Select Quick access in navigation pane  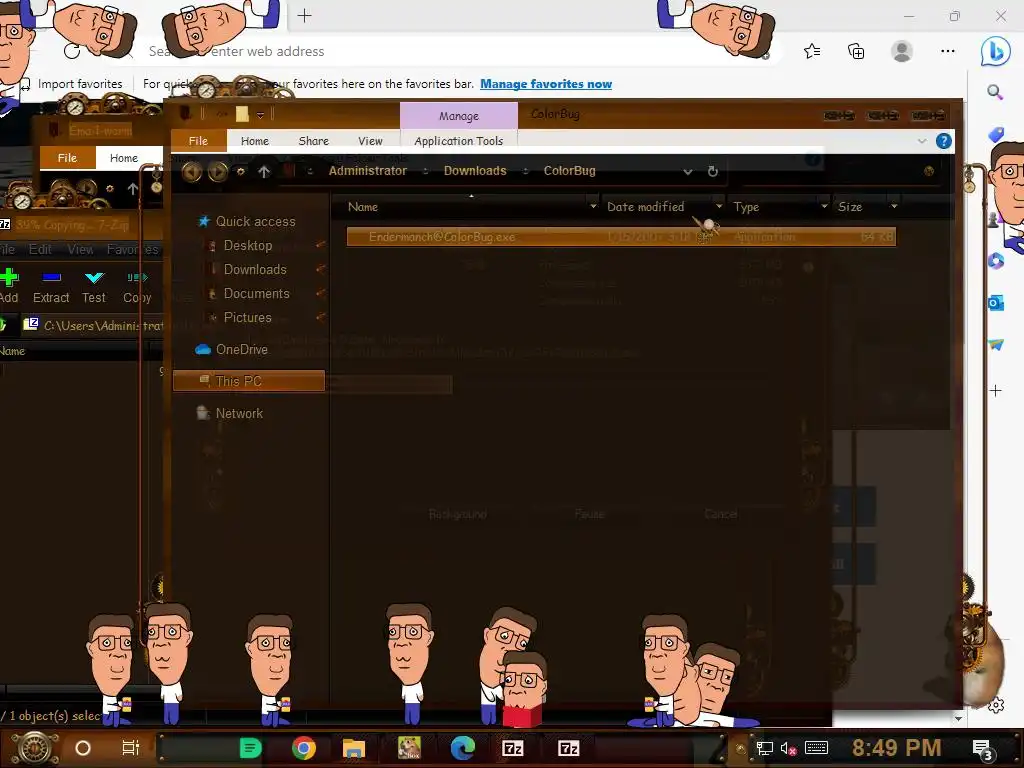click(x=255, y=221)
